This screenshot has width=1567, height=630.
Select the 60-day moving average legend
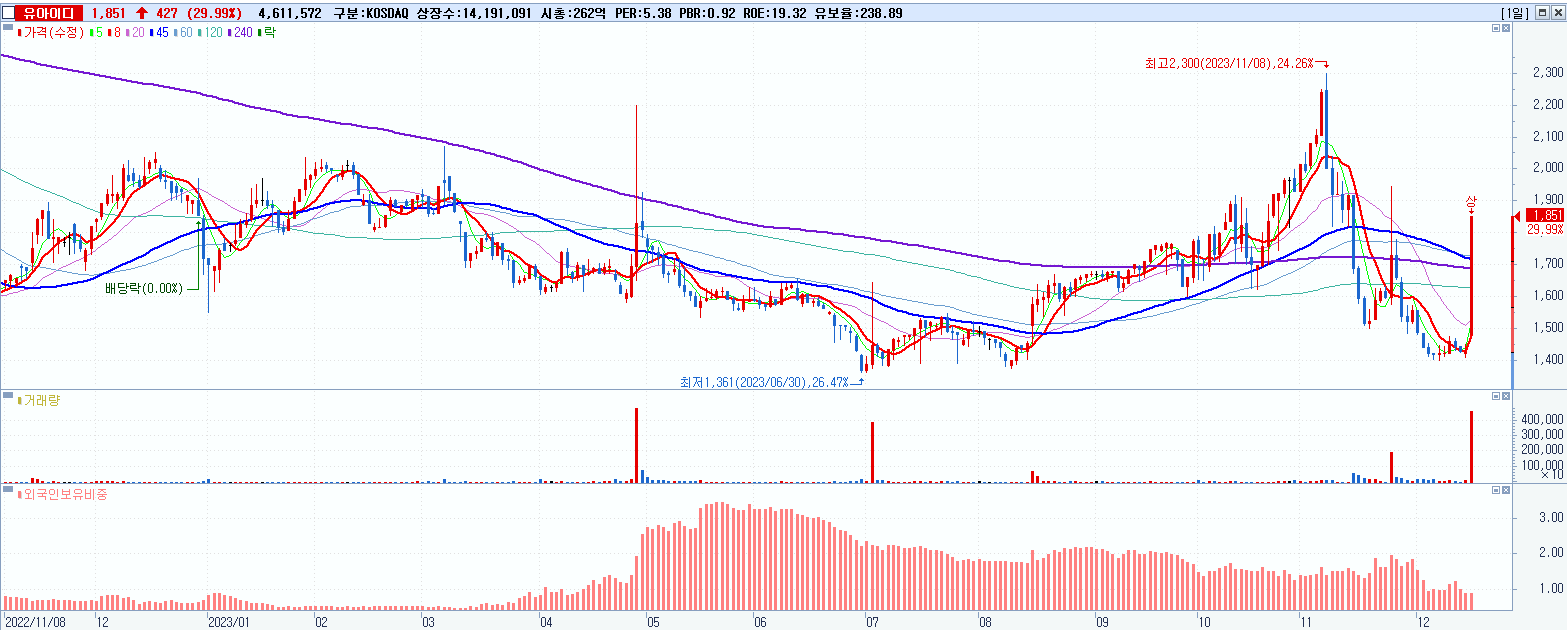click(185, 32)
